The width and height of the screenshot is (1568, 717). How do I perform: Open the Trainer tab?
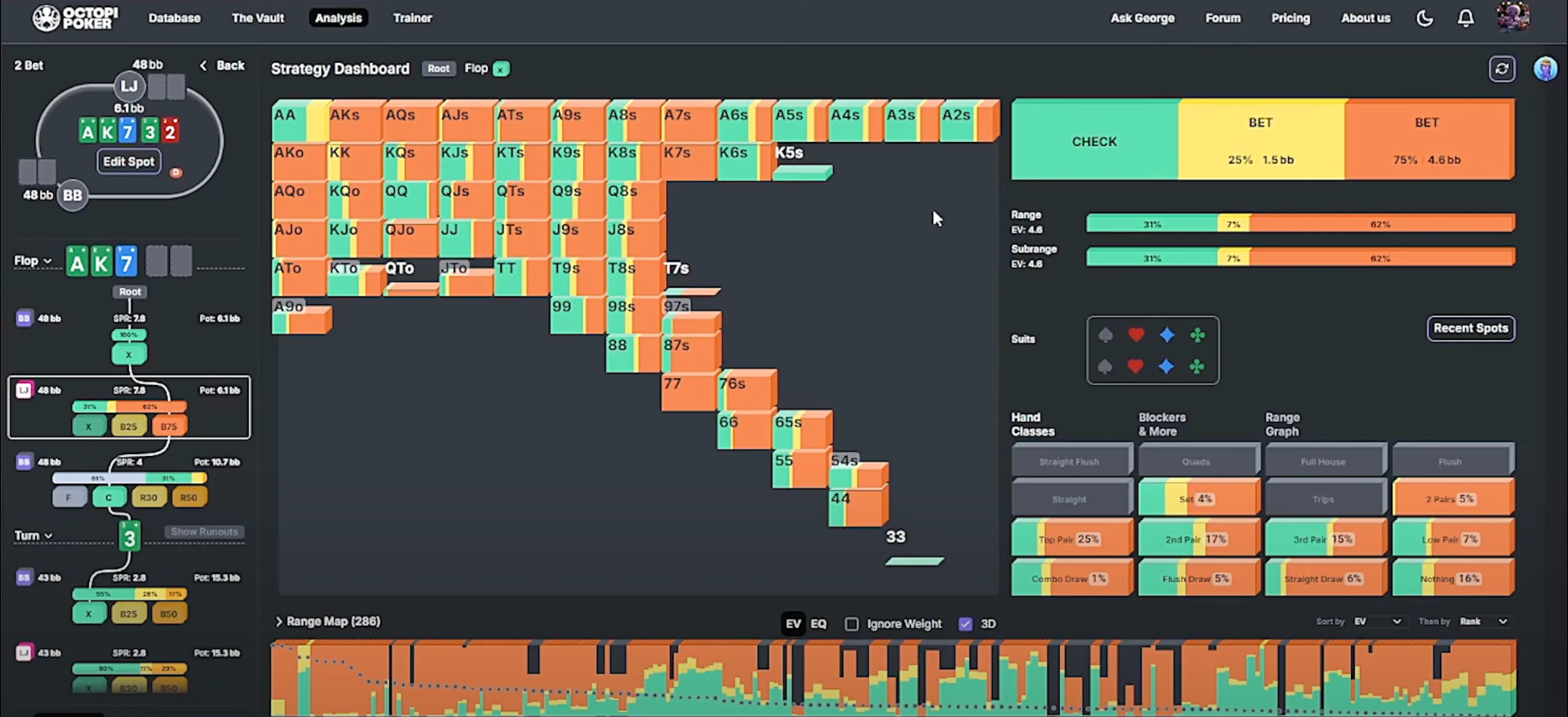412,18
